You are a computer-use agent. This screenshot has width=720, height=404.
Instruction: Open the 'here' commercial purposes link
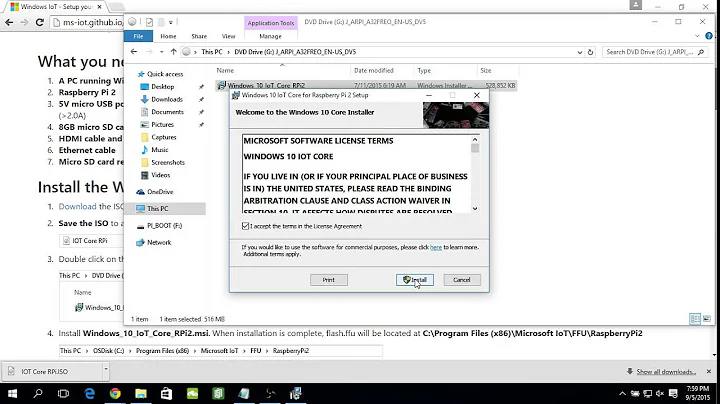coord(436,247)
